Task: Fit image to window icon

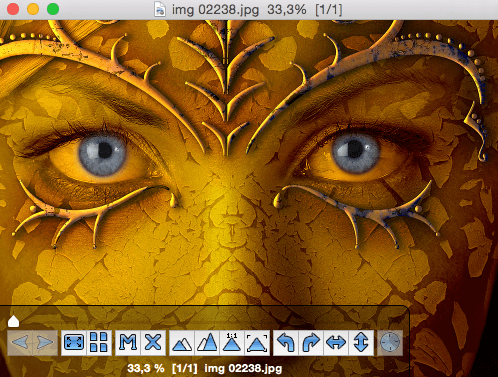Action: coord(257,342)
